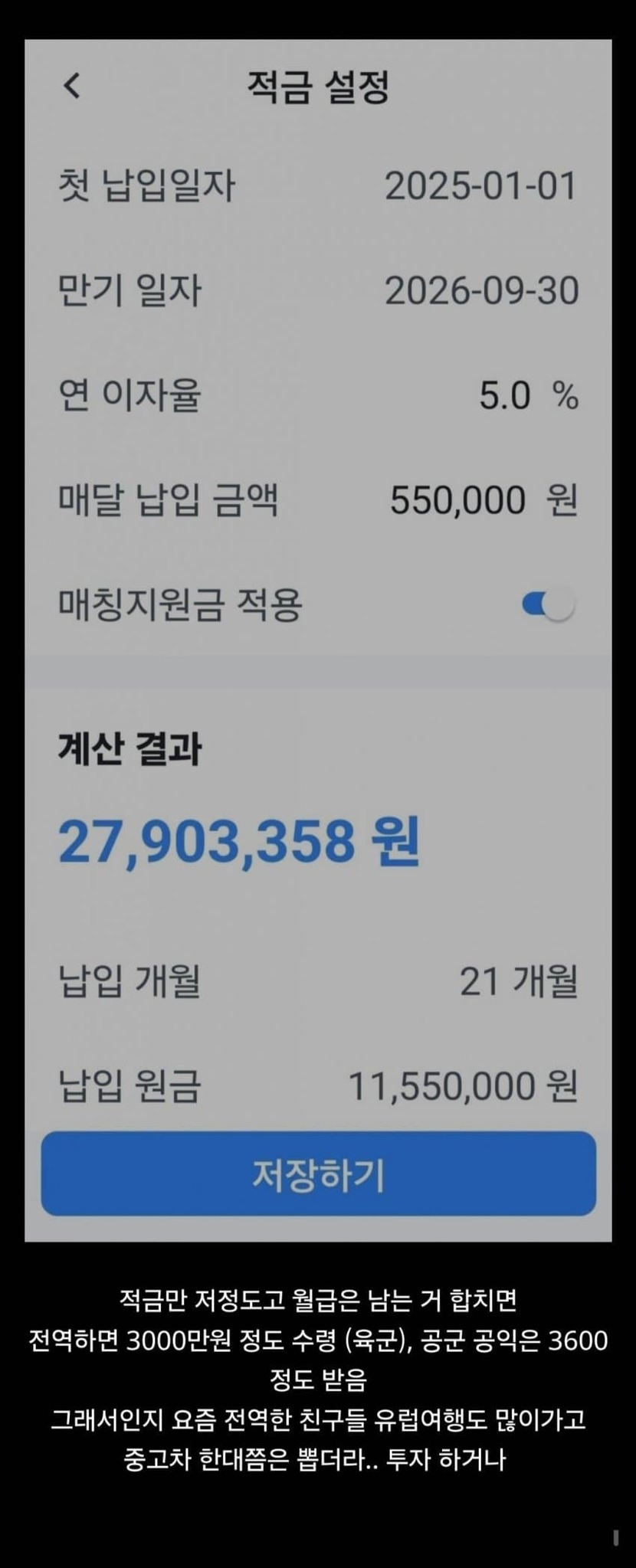Click the percent sign beside interest rate
636x1568 pixels.
pyautogui.click(x=566, y=396)
